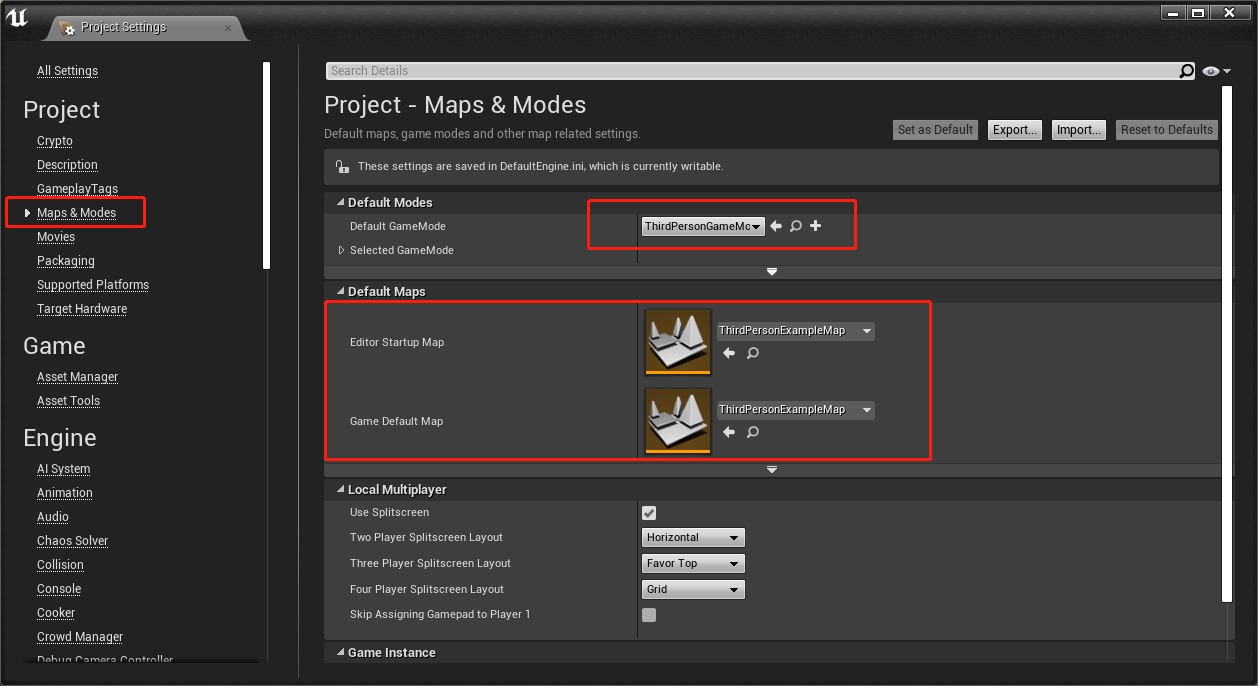Click the use-selected arrow under Game Default Map
This screenshot has height=686, width=1258.
(x=729, y=432)
